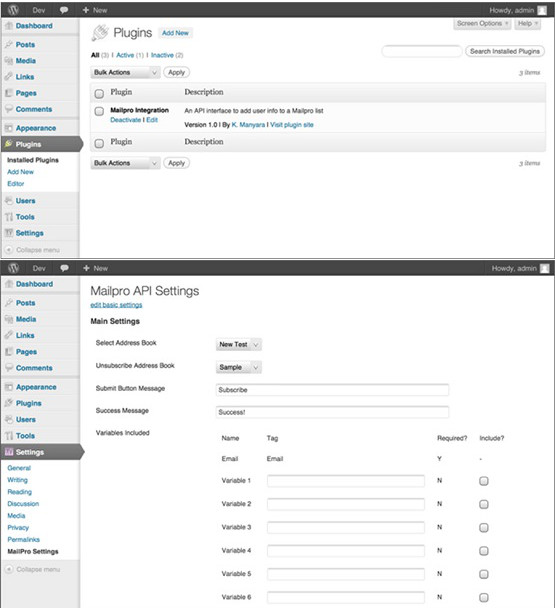Click the plus New icon in top admin bar
The width and height of the screenshot is (555, 608).
click(86, 10)
